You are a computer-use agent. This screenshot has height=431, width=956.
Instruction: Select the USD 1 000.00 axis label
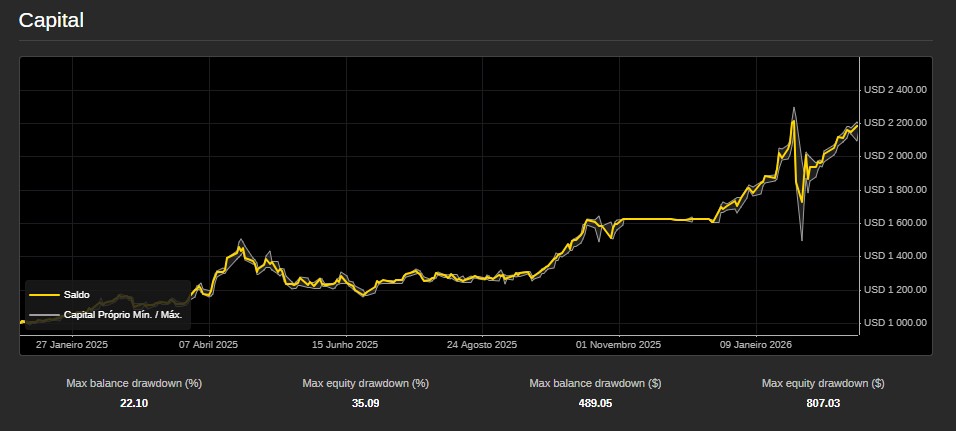click(895, 322)
